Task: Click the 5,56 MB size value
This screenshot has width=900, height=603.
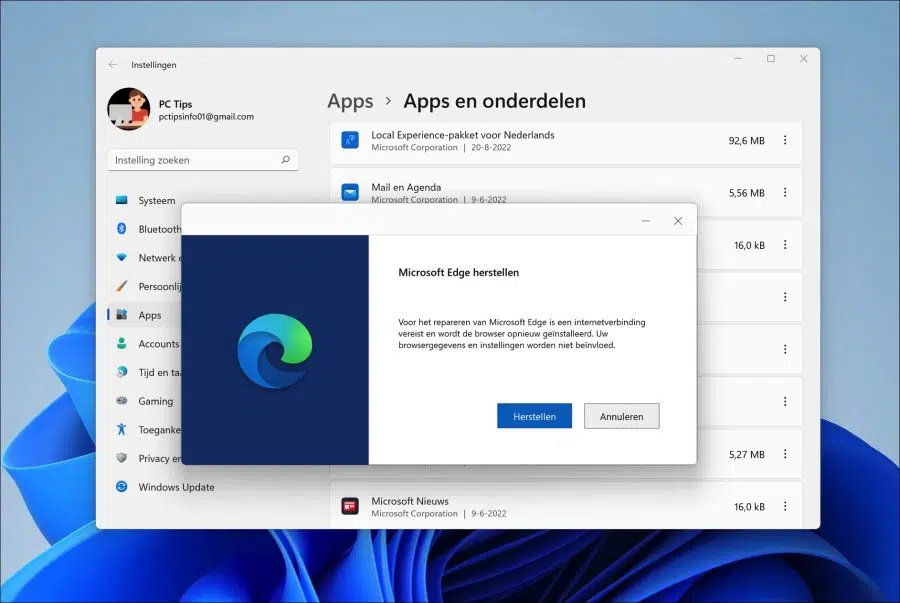Action: [x=747, y=193]
